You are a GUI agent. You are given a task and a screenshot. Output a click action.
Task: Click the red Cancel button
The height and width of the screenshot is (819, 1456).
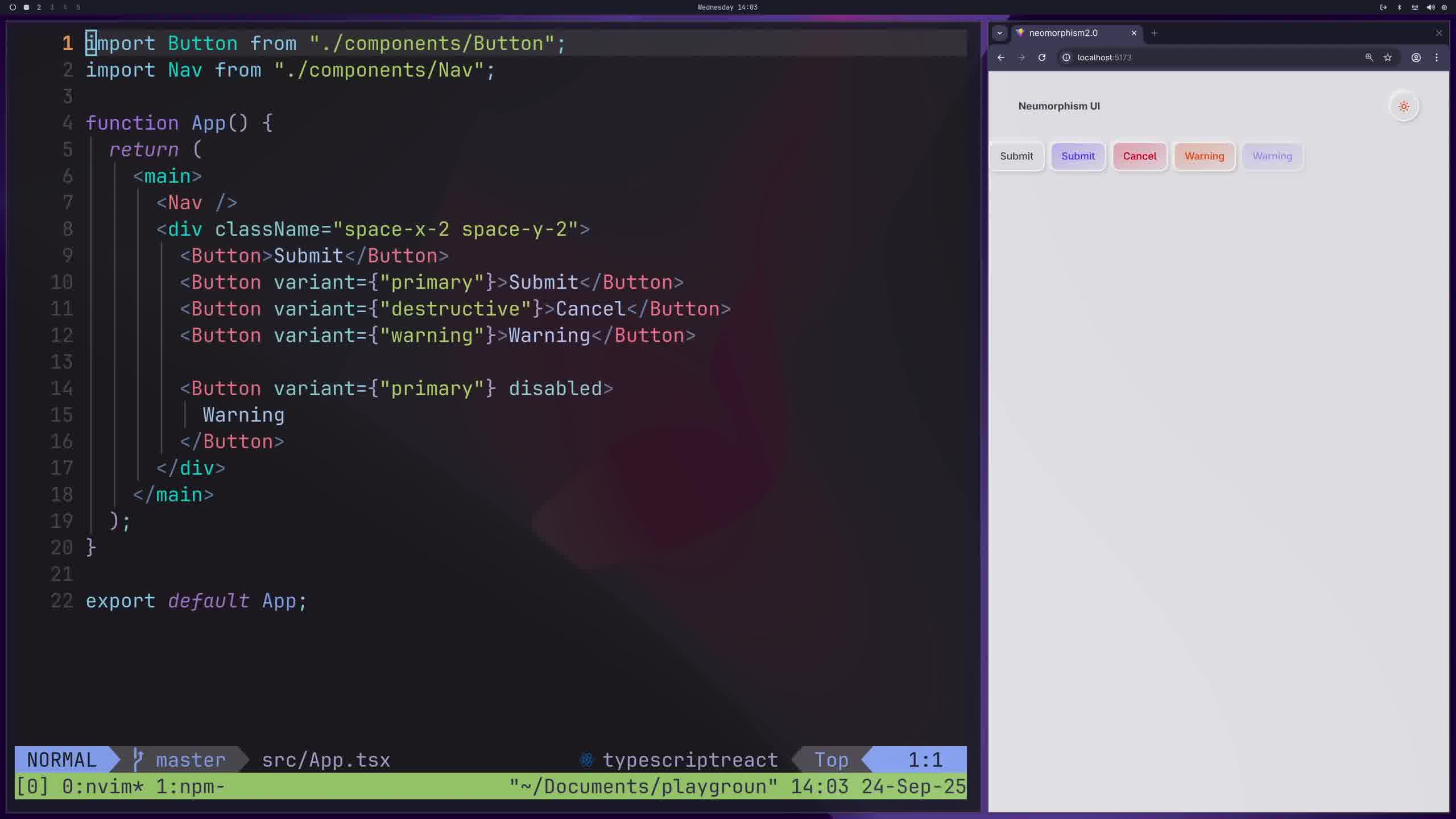point(1139,156)
